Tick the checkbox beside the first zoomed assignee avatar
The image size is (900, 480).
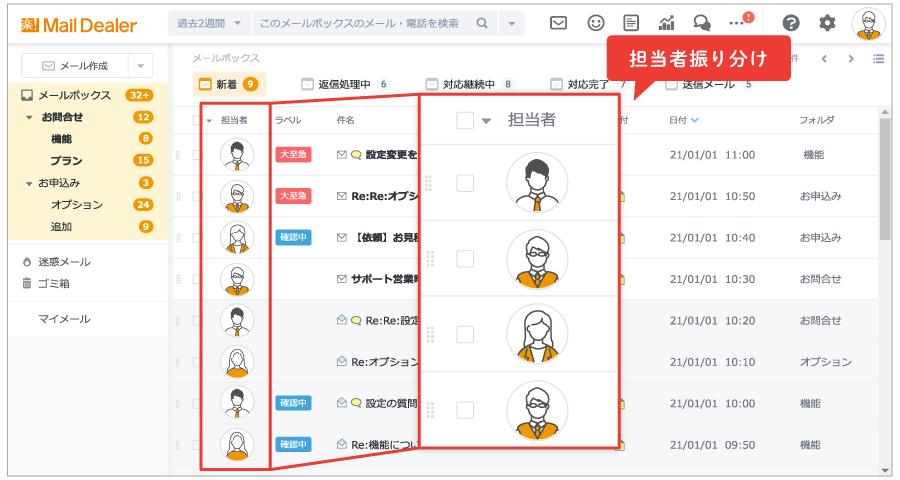(465, 183)
